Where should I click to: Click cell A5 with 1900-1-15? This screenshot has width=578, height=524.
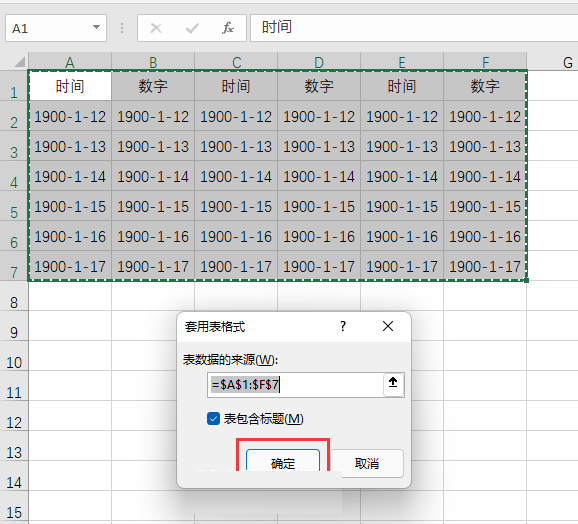pos(70,206)
